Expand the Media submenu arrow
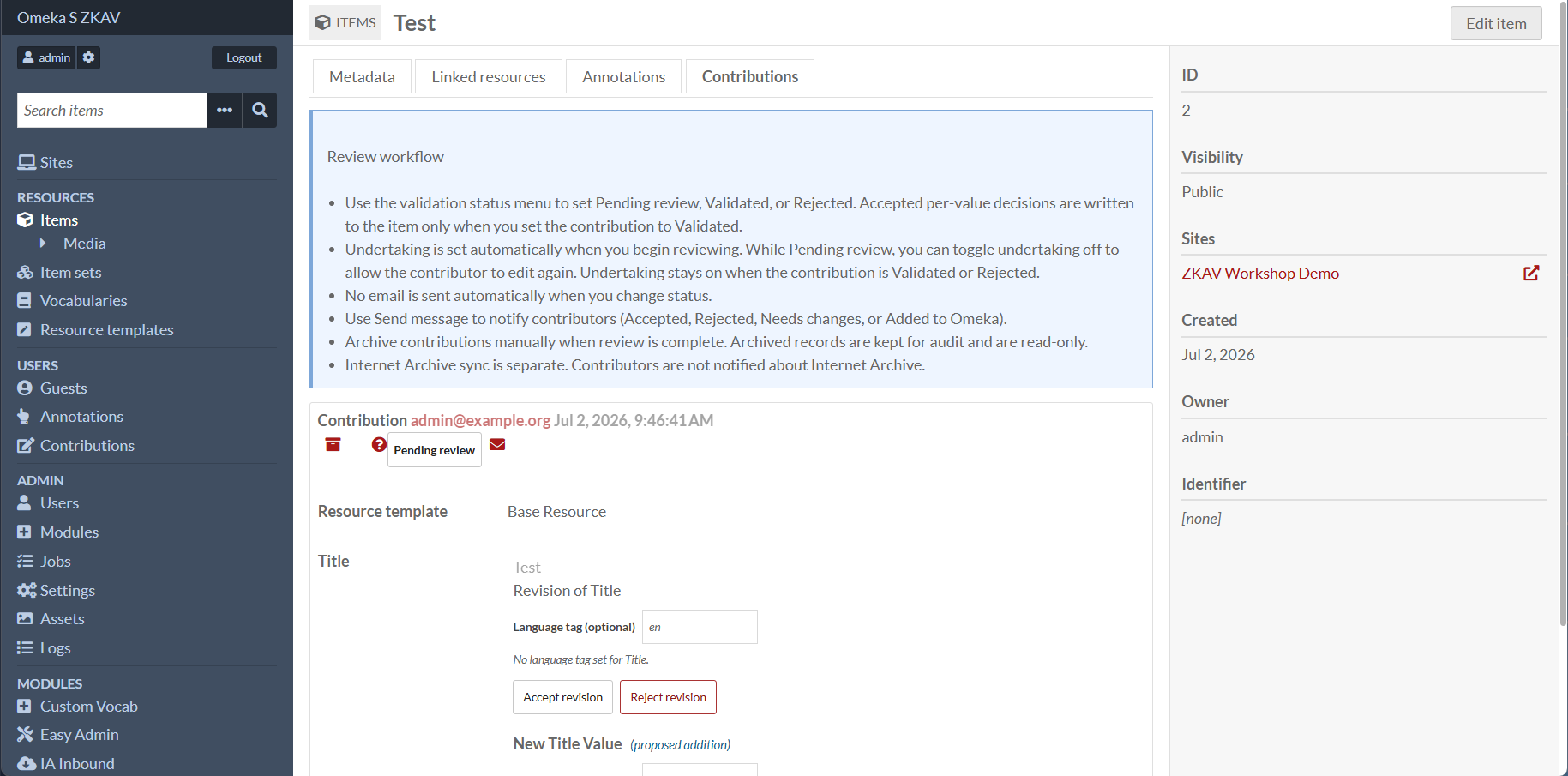The image size is (1568, 776). (x=43, y=244)
